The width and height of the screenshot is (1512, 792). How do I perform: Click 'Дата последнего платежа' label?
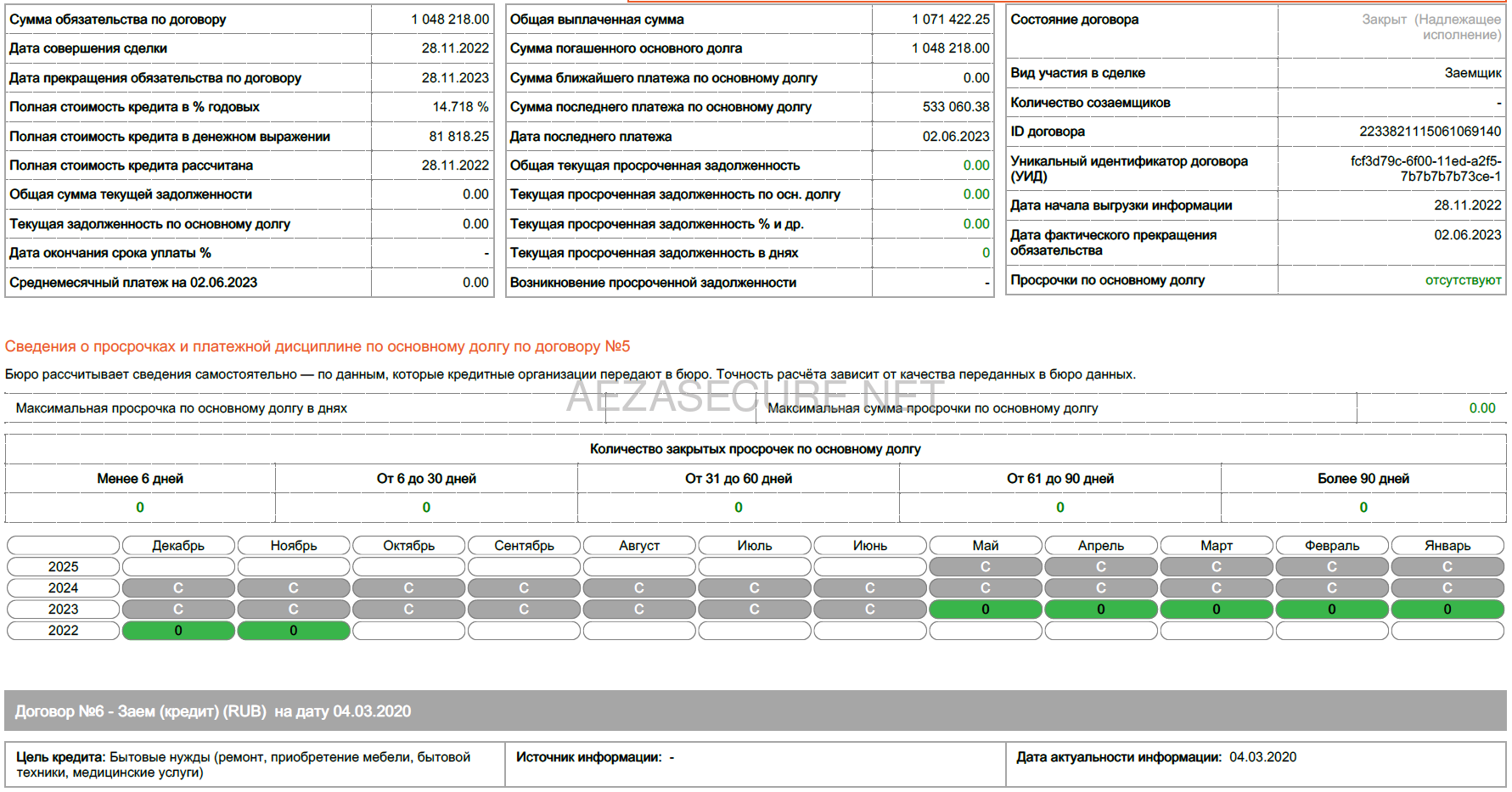[591, 137]
